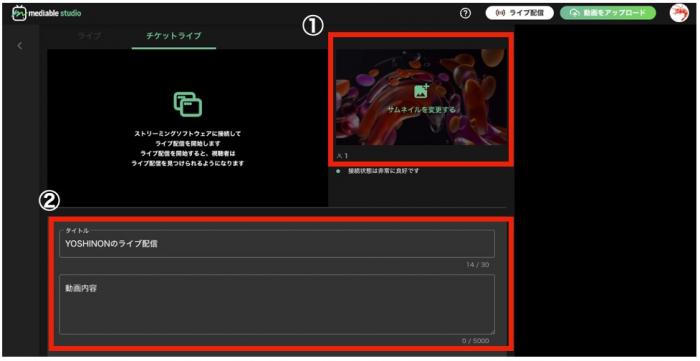Click the green 動画をアップロード button
This screenshot has height=361, width=700.
608,13
